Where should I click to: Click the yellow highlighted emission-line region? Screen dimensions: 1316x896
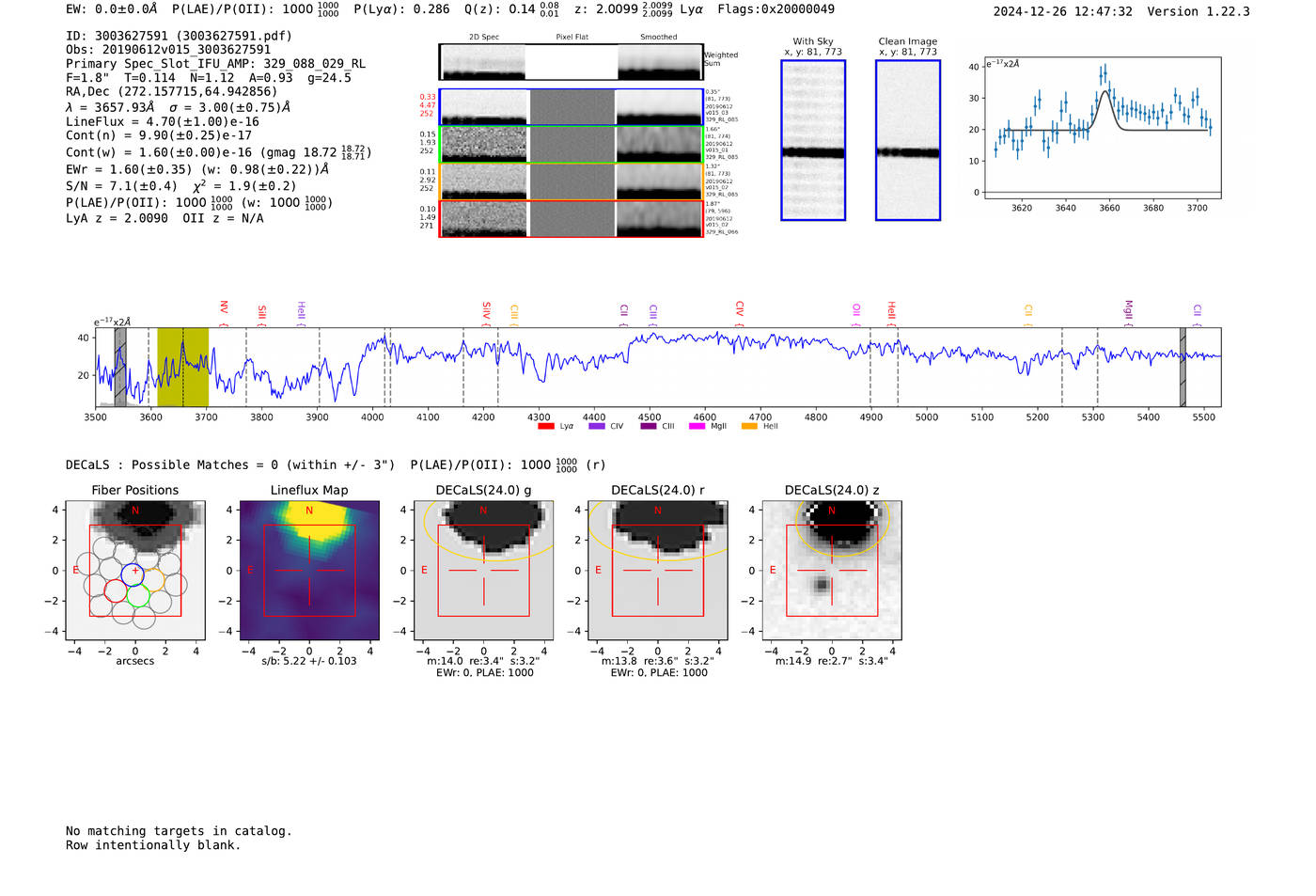coord(182,367)
